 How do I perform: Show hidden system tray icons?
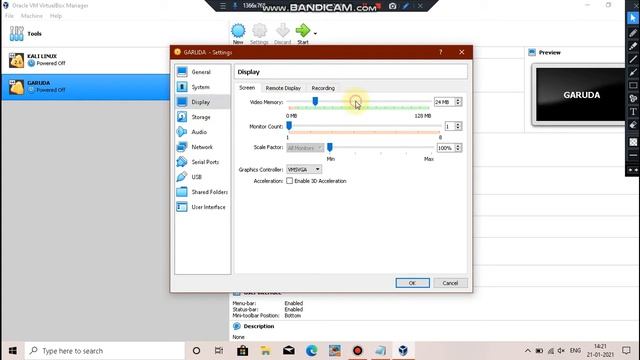527,351
